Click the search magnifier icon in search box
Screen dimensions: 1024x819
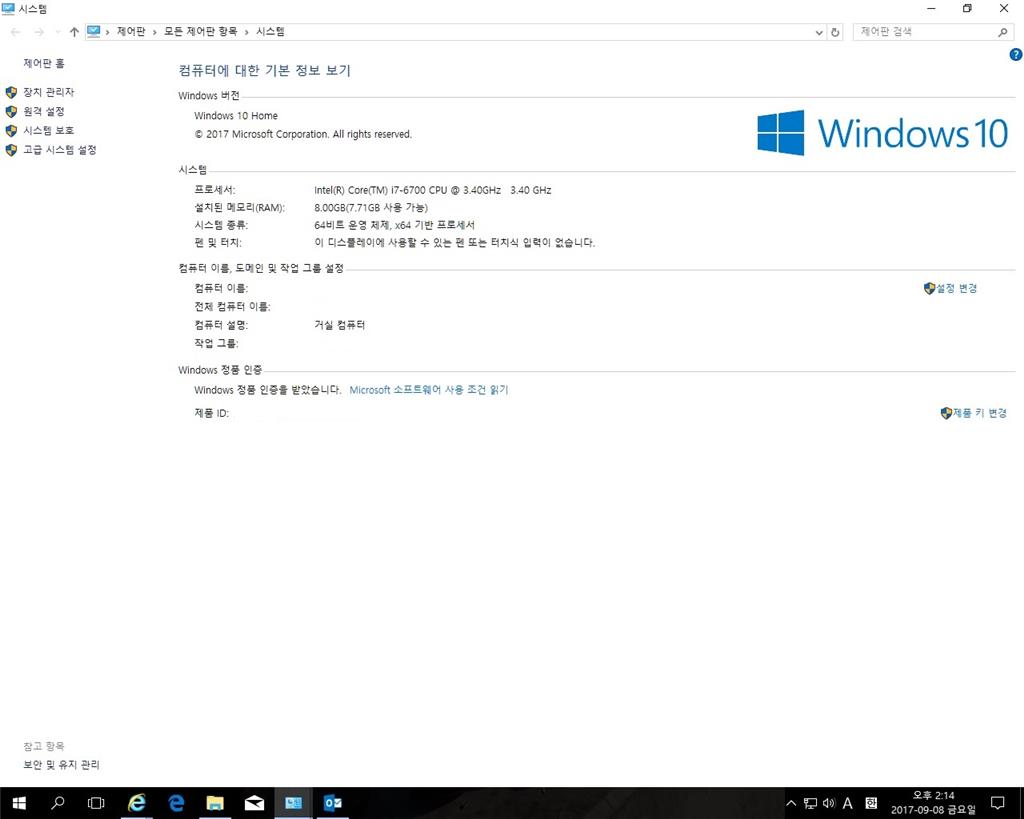click(1002, 32)
